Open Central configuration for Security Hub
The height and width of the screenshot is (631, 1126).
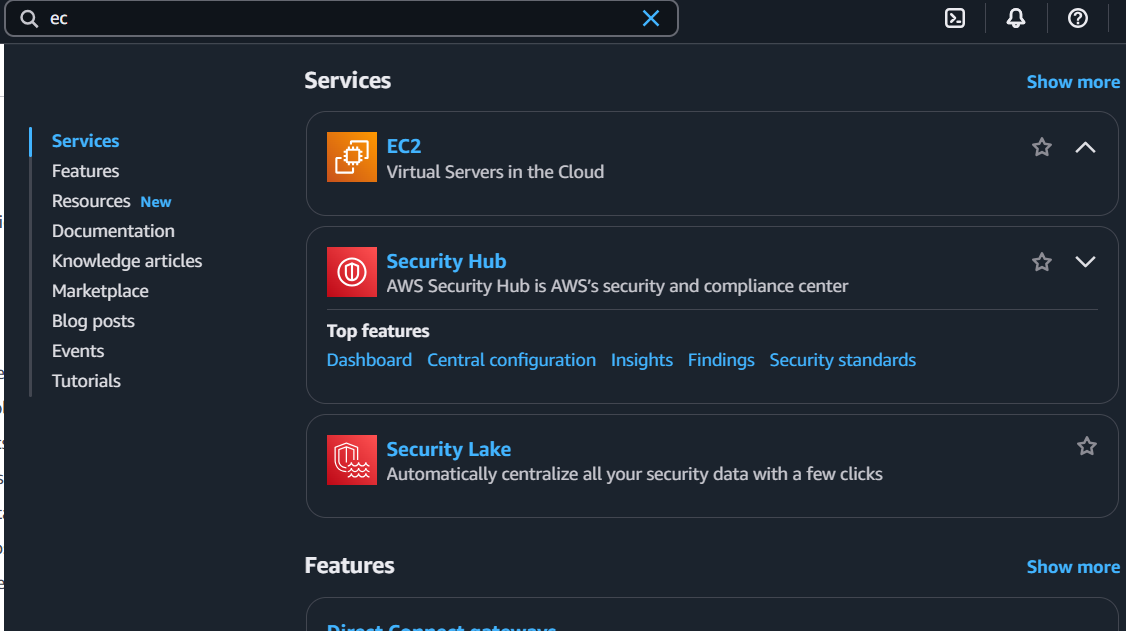511,359
